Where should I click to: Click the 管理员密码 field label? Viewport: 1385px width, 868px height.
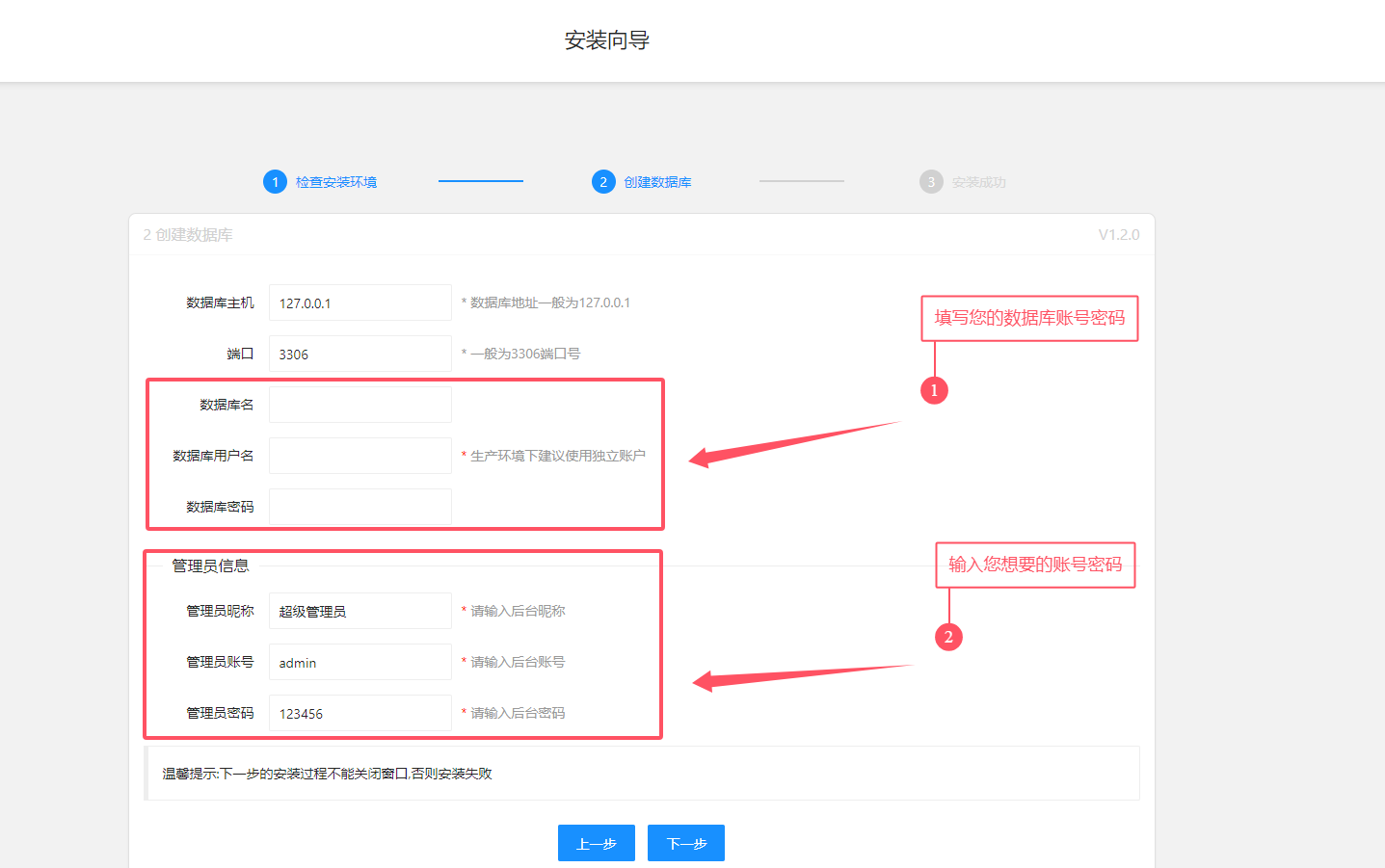(220, 713)
